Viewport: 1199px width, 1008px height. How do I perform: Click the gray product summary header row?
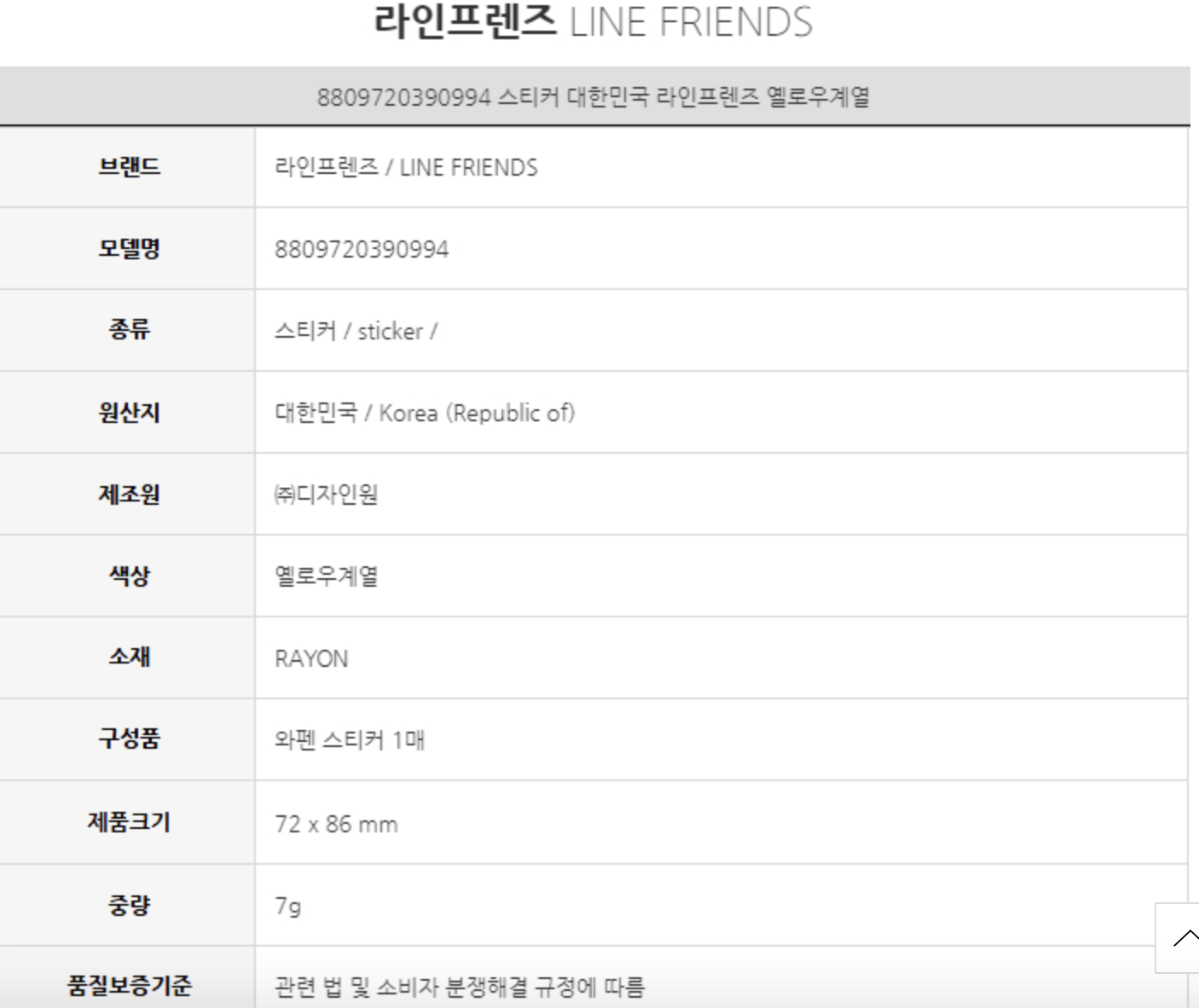tap(594, 97)
